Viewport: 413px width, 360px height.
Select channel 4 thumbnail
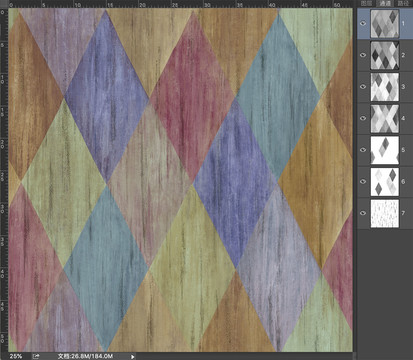(x=385, y=118)
